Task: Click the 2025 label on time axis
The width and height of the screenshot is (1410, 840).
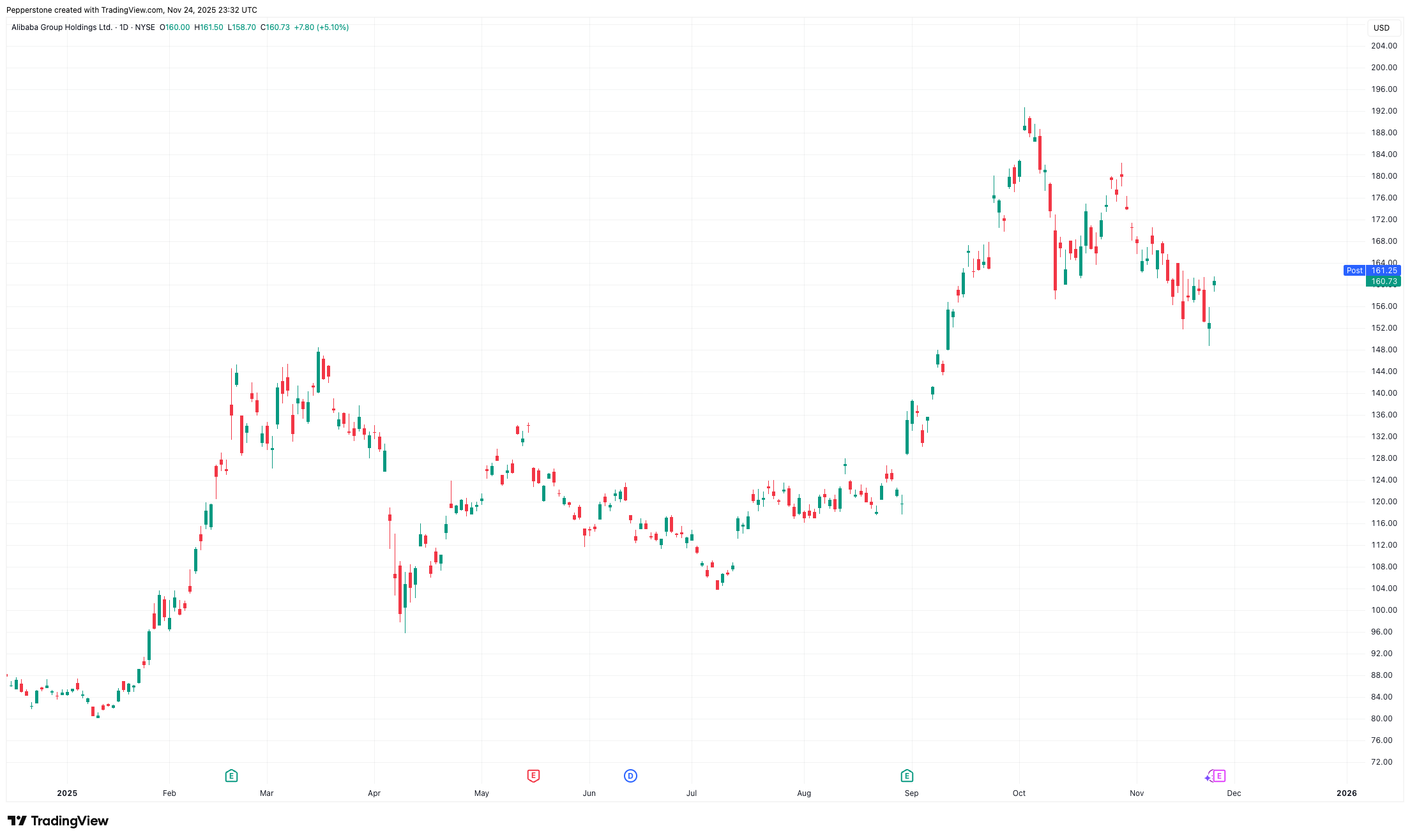Action: 67,793
